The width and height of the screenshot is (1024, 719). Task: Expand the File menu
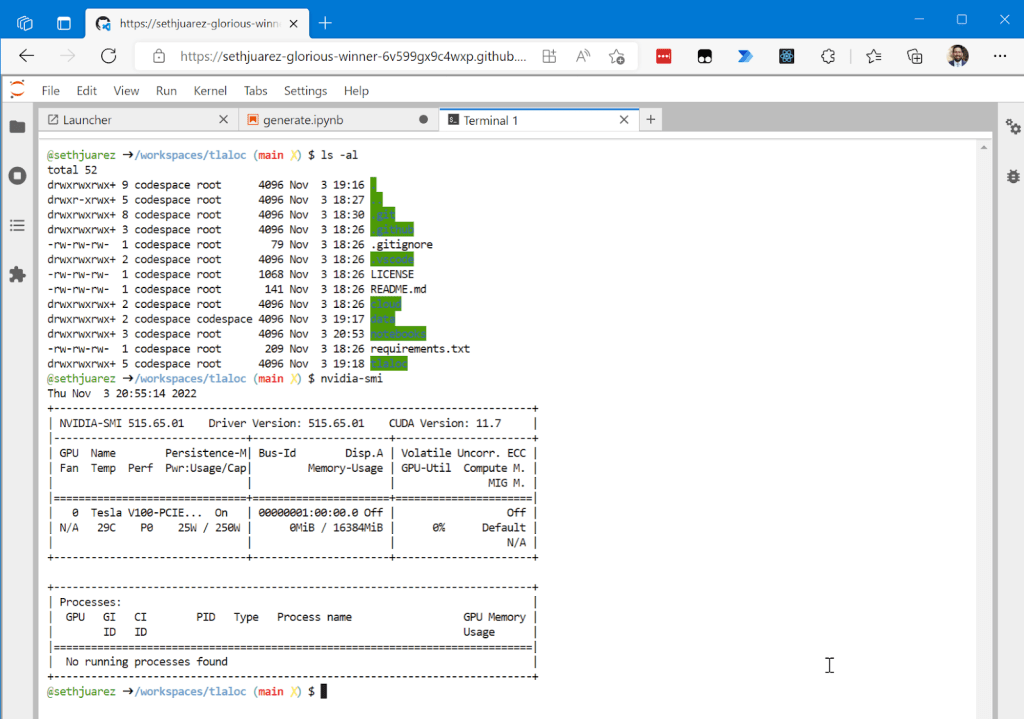tap(50, 91)
